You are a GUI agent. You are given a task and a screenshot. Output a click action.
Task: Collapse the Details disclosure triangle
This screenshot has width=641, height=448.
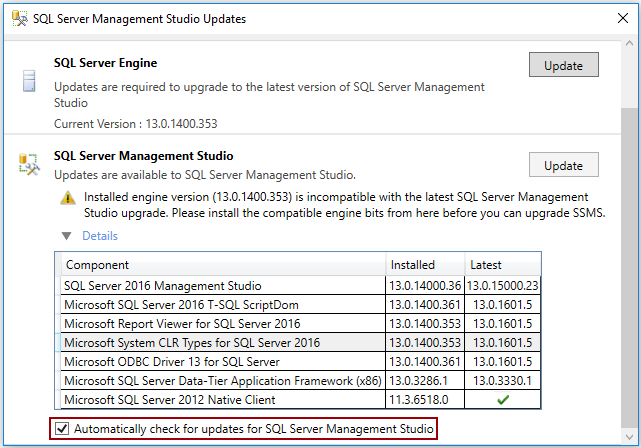[x=67, y=236]
